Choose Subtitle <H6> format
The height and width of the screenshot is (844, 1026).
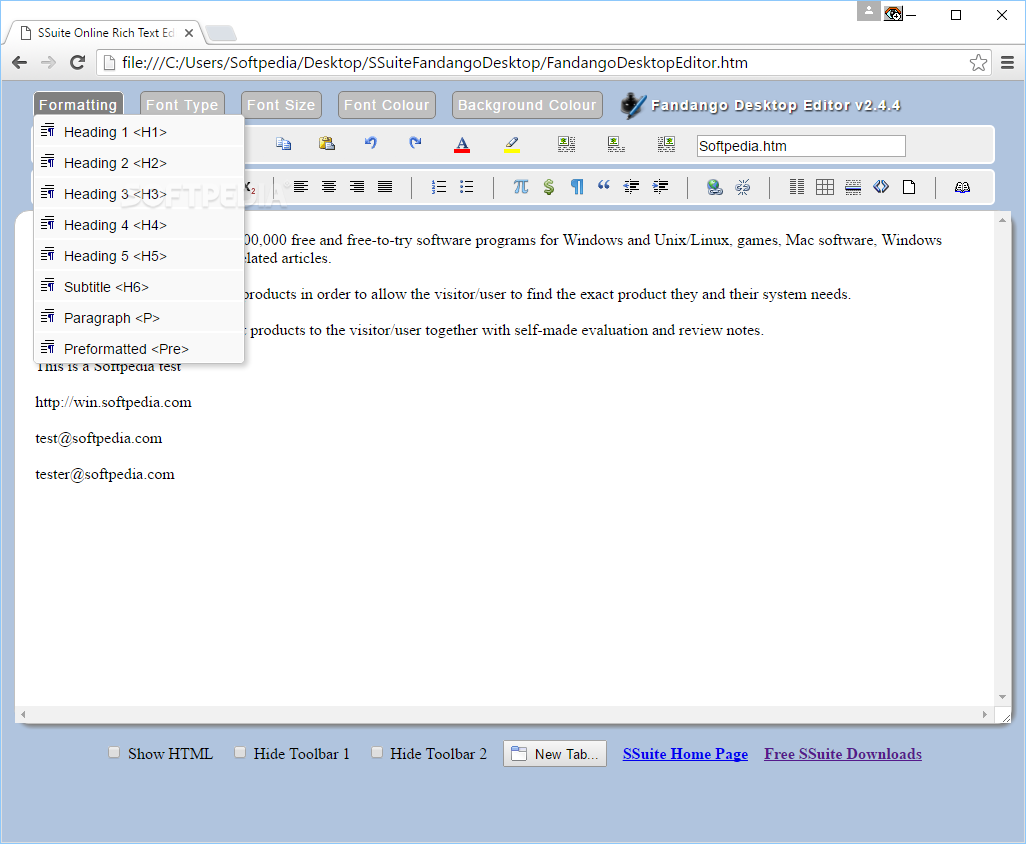(139, 287)
